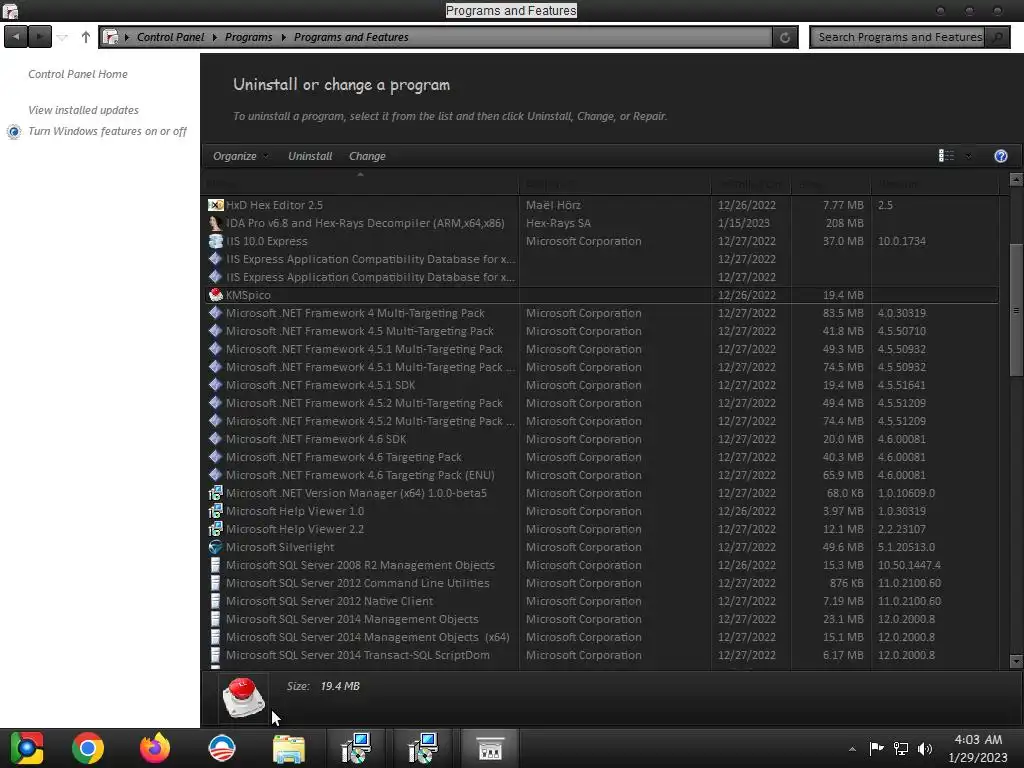Open the more view options dropdown arrow
This screenshot has width=1024, height=768.
point(968,156)
